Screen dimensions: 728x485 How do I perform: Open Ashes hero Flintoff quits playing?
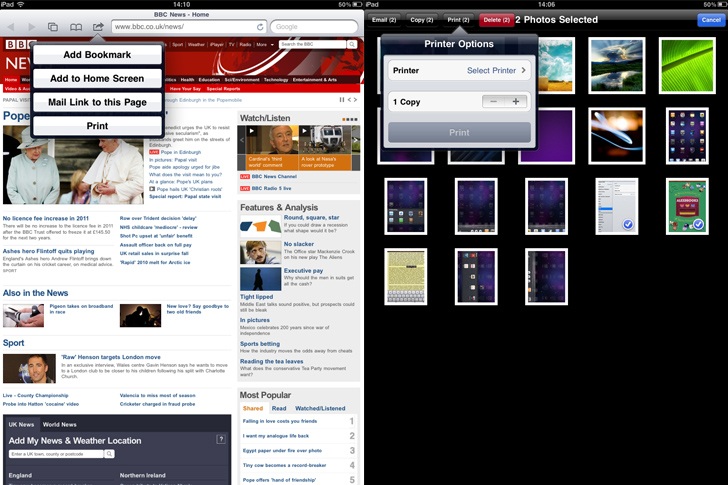[48, 251]
